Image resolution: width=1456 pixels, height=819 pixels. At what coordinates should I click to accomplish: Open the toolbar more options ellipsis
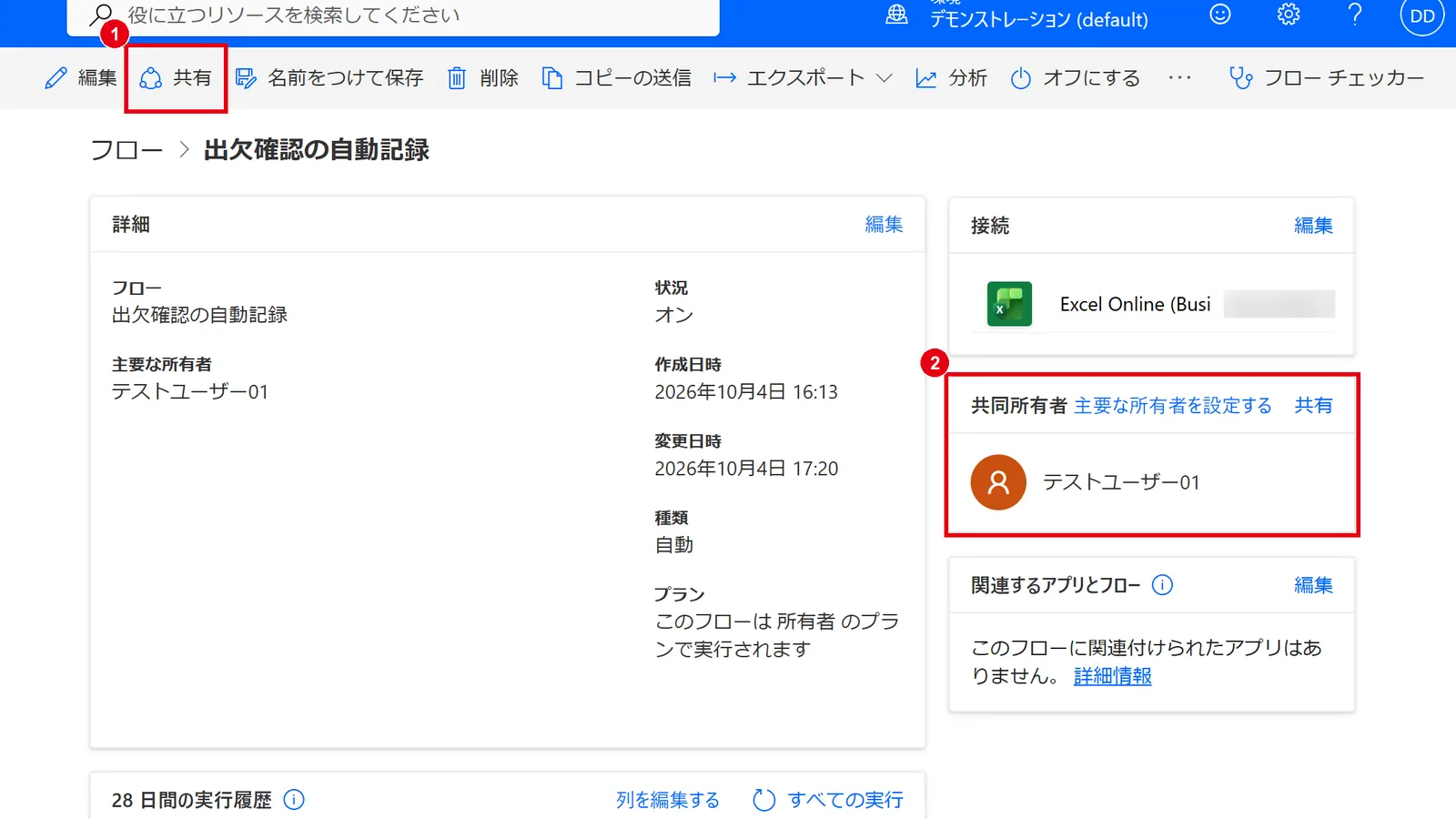(x=1180, y=78)
